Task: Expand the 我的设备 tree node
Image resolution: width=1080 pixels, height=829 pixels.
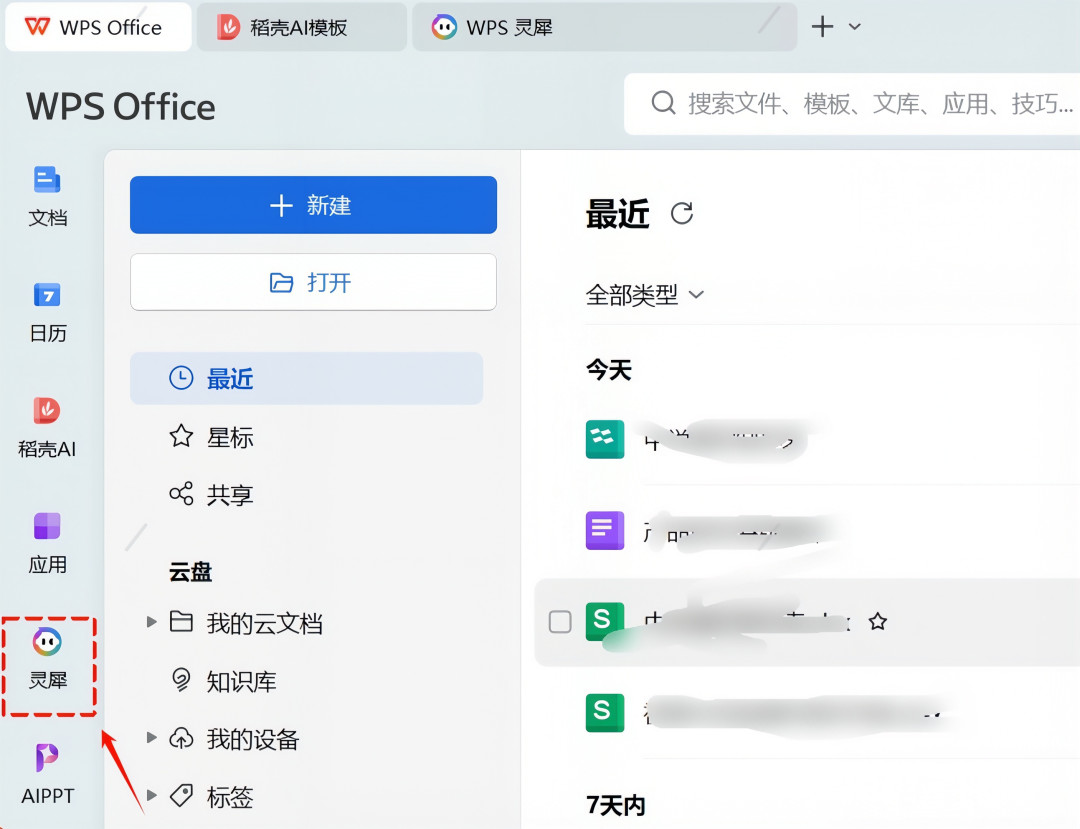Action: (152, 737)
